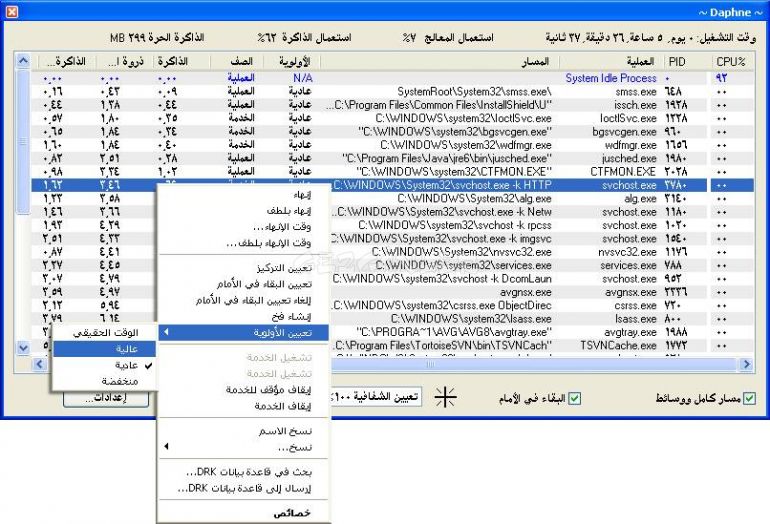Select 'إنهاء بلطف' in the context menu
The height and width of the screenshot is (524, 770).
click(244, 211)
